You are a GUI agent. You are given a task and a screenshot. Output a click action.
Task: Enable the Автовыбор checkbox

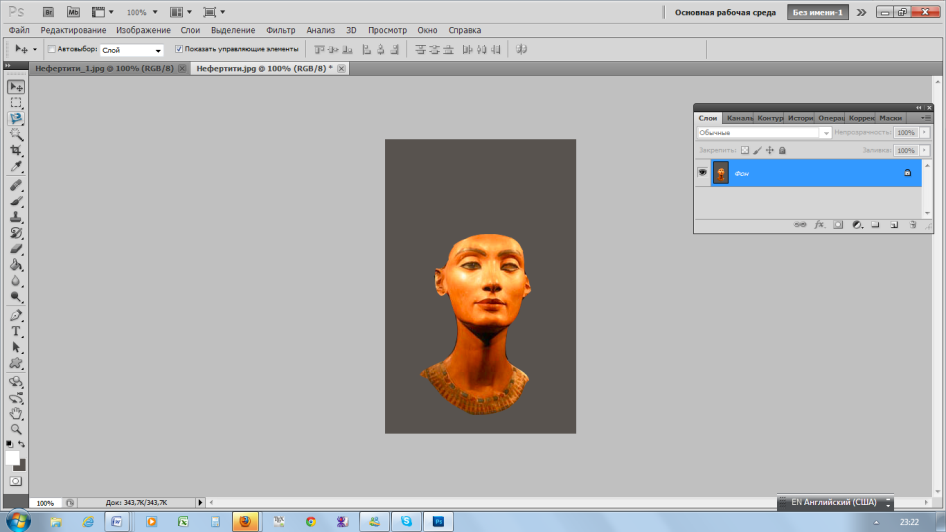point(52,49)
